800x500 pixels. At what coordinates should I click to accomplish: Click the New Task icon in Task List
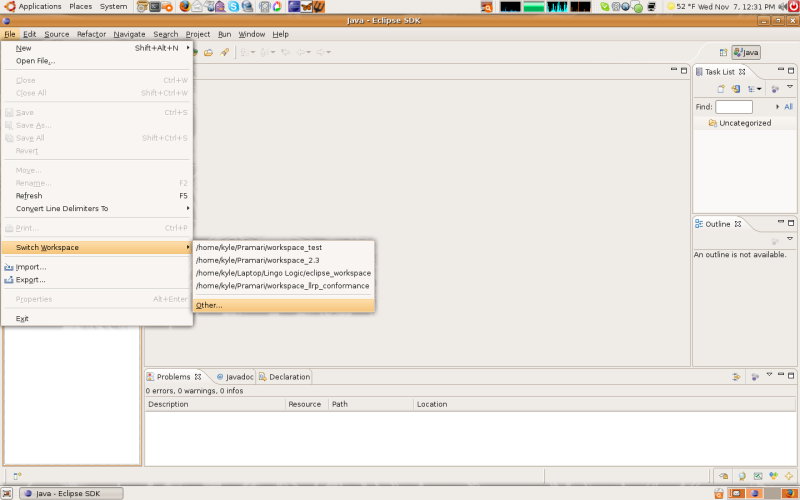click(x=721, y=89)
